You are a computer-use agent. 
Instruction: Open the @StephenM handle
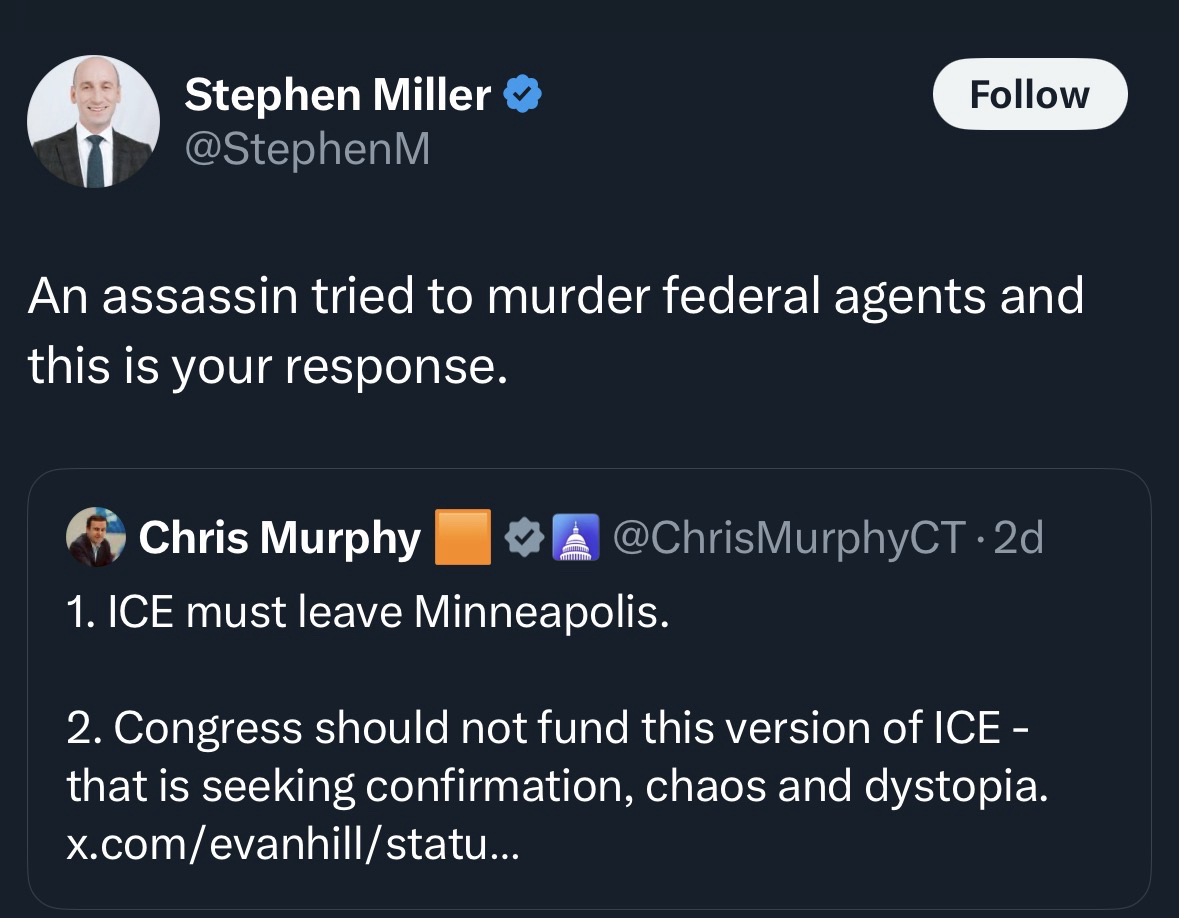[307, 149]
